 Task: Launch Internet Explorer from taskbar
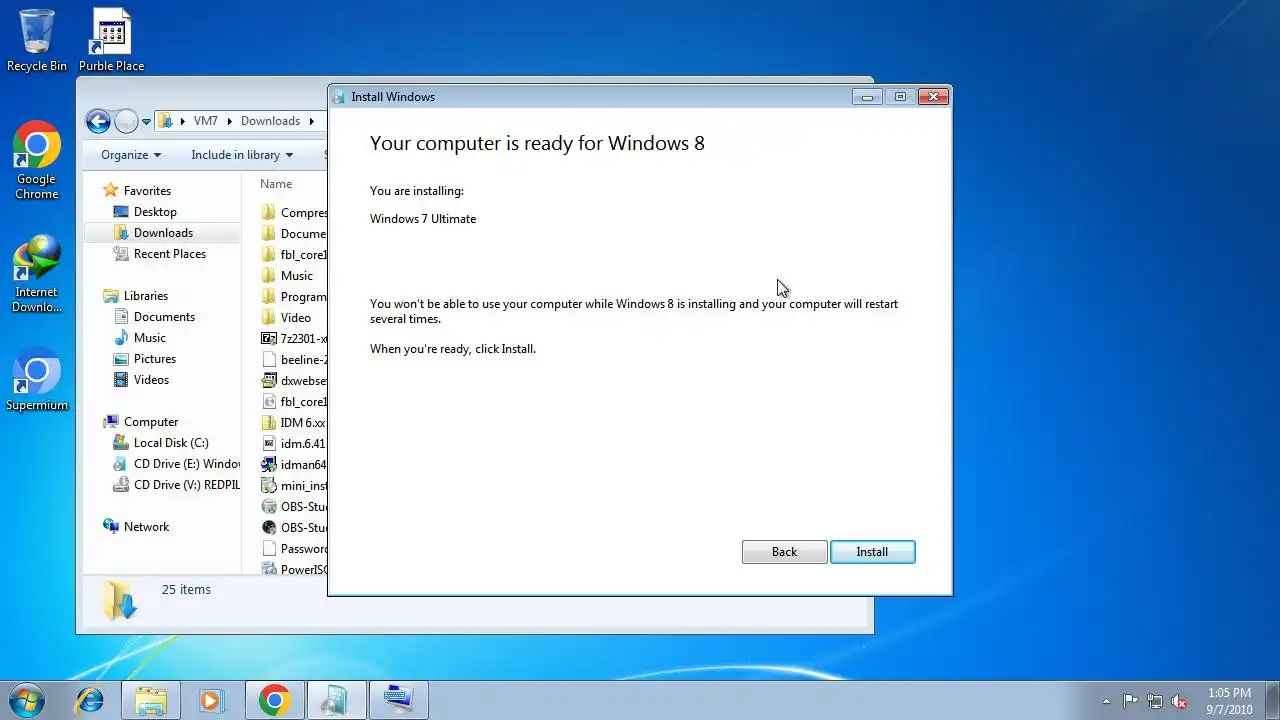pos(89,700)
